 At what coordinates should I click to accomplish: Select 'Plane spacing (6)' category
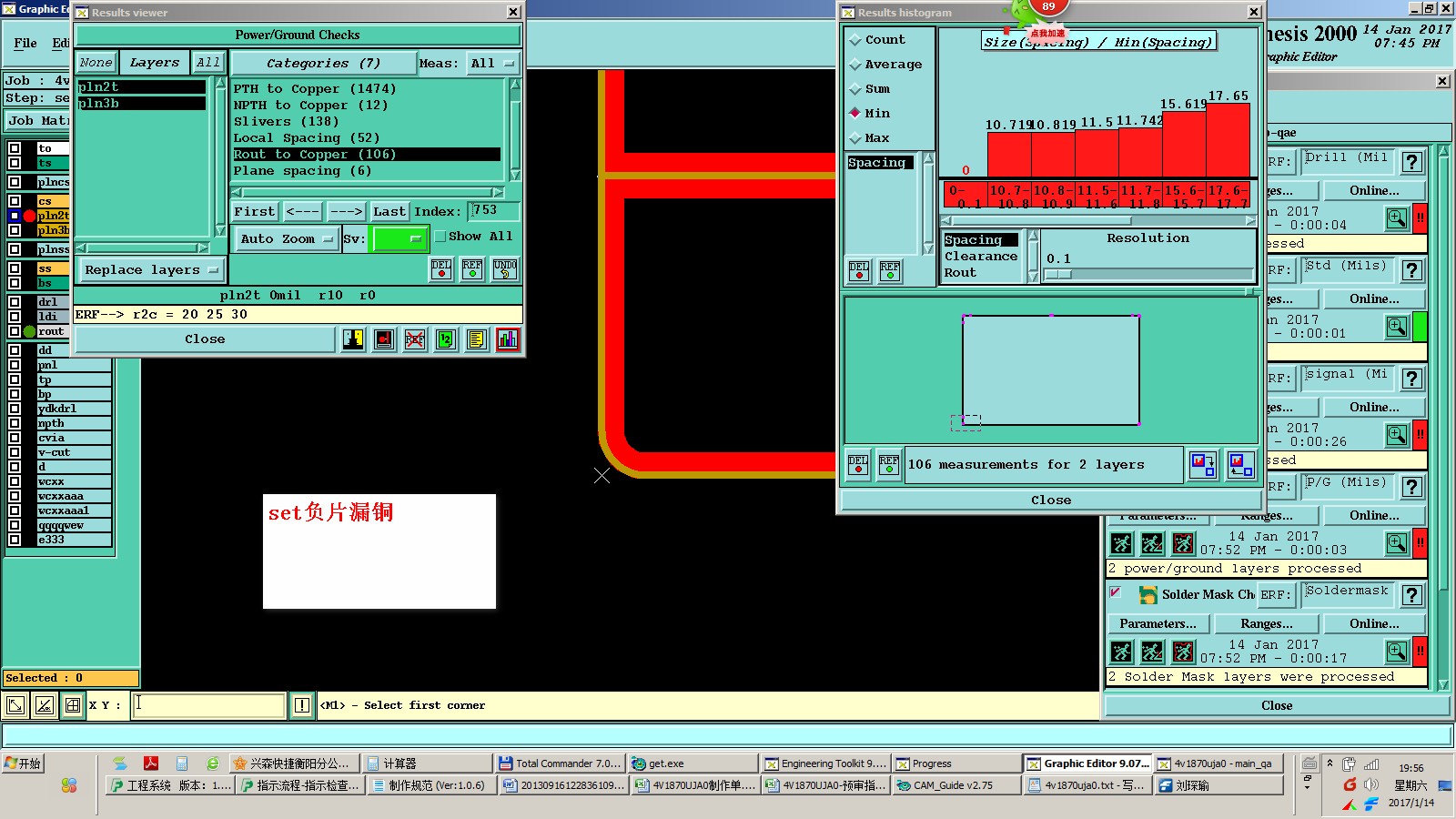click(302, 171)
